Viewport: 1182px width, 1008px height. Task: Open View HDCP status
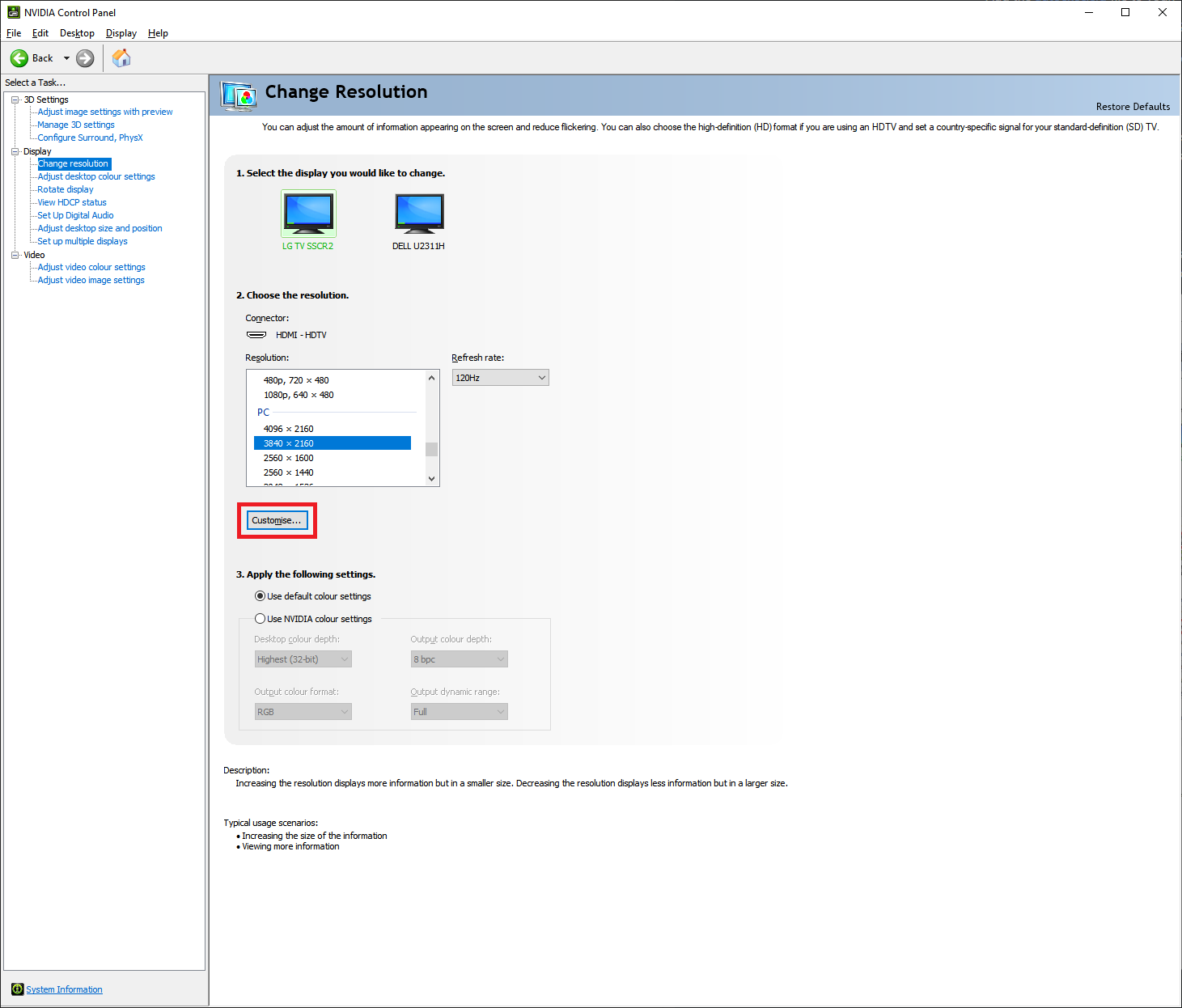pyautogui.click(x=72, y=202)
